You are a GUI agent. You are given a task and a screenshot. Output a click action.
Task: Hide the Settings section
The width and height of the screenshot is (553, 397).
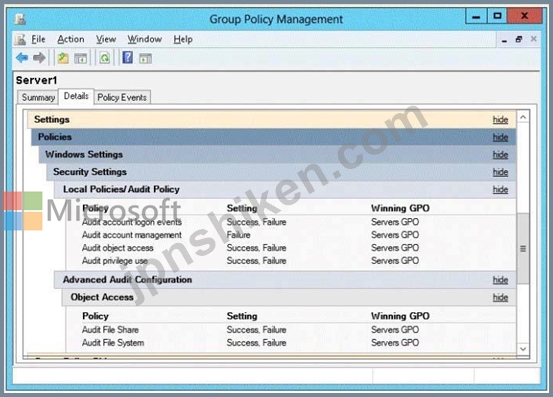(x=500, y=120)
